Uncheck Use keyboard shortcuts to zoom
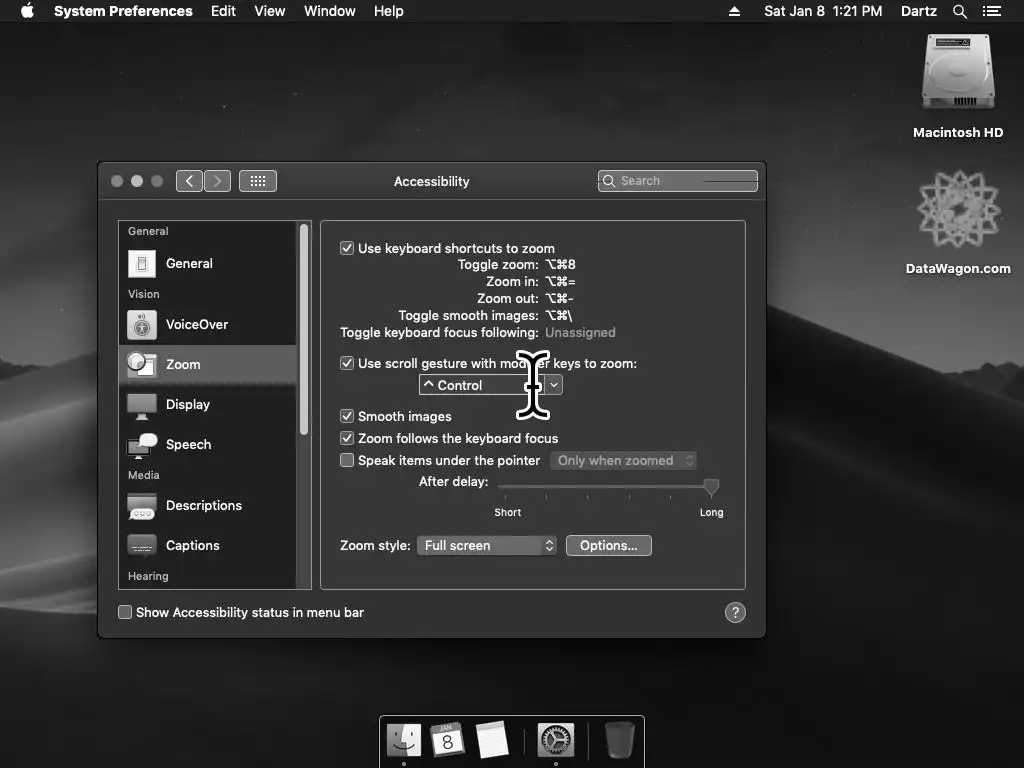 (x=347, y=248)
